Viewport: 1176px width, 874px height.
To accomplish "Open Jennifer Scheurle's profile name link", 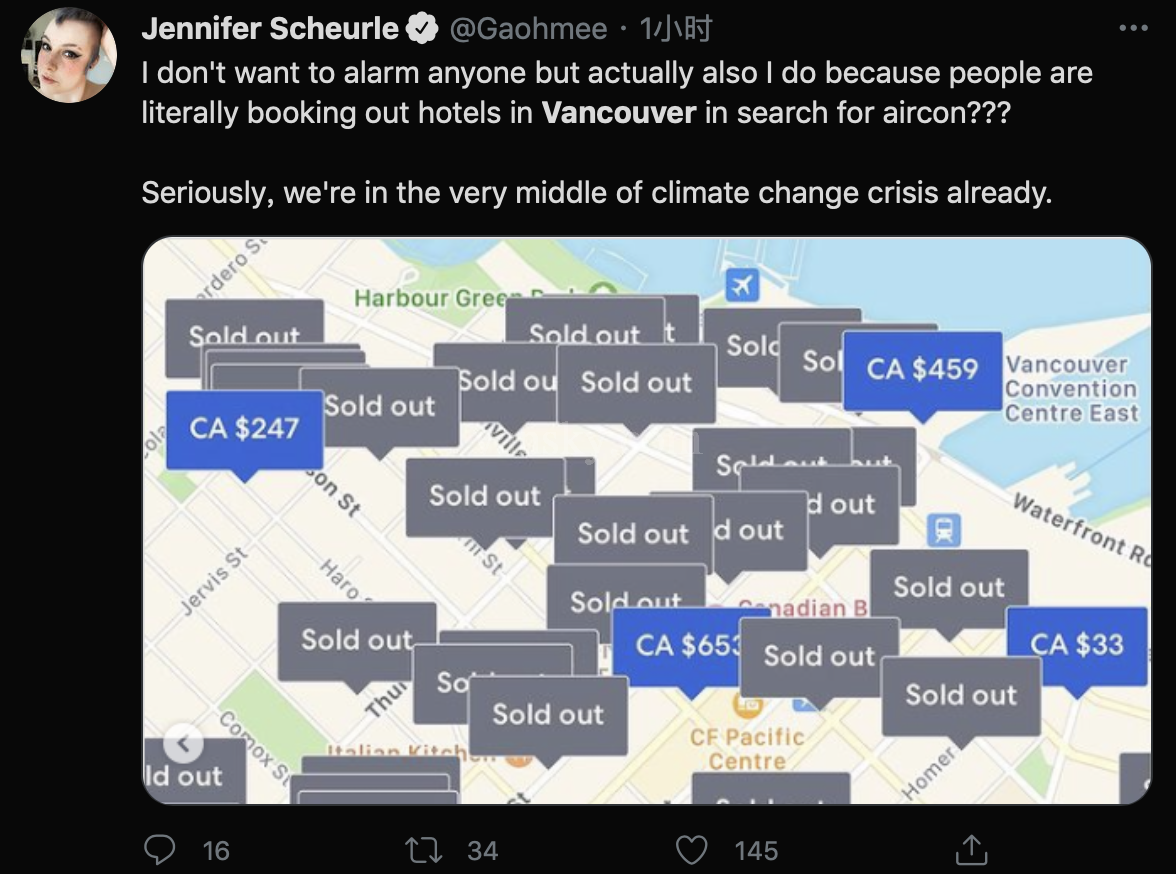I will click(x=270, y=30).
